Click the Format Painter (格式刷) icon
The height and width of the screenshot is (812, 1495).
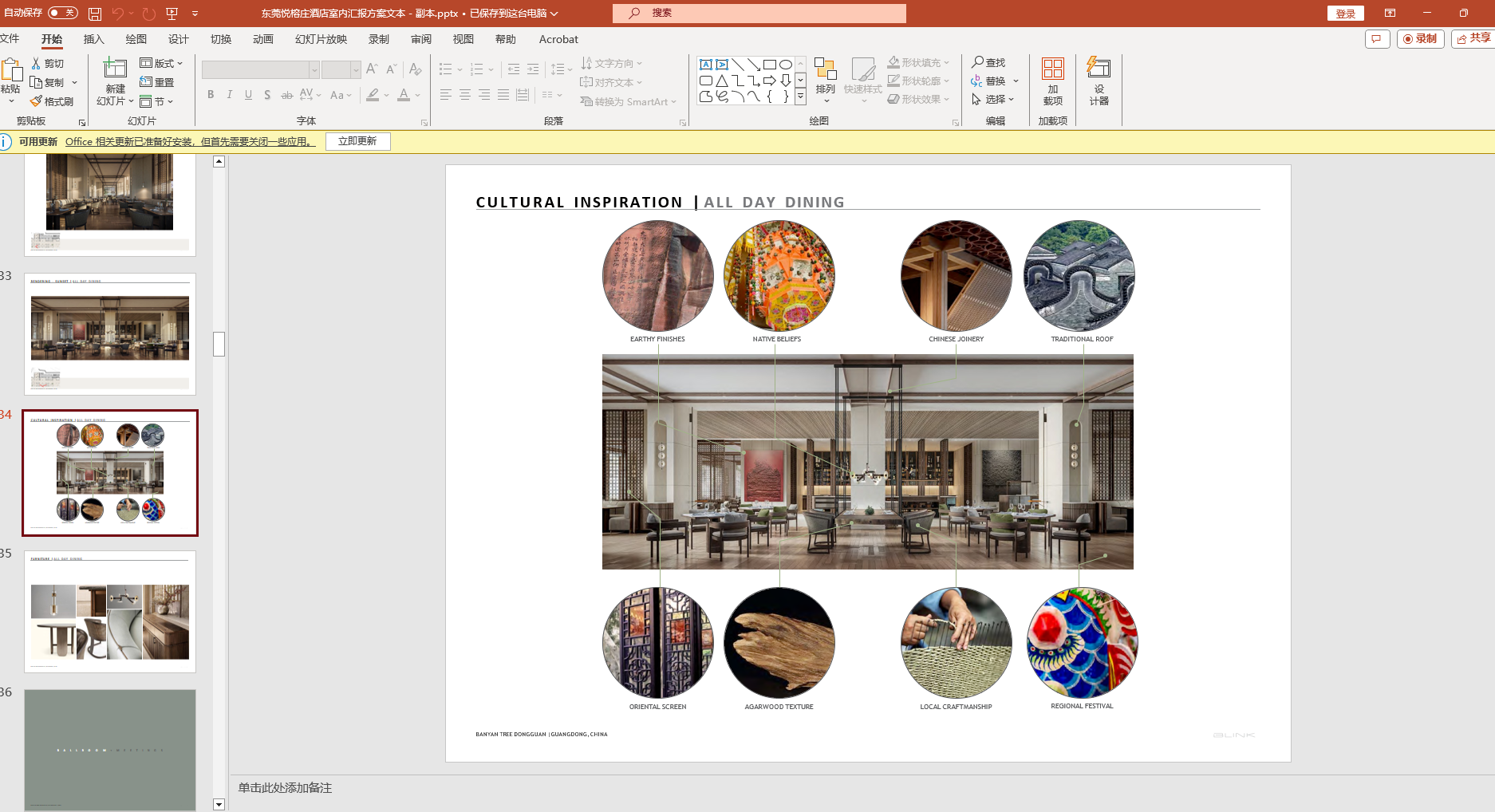[x=36, y=101]
